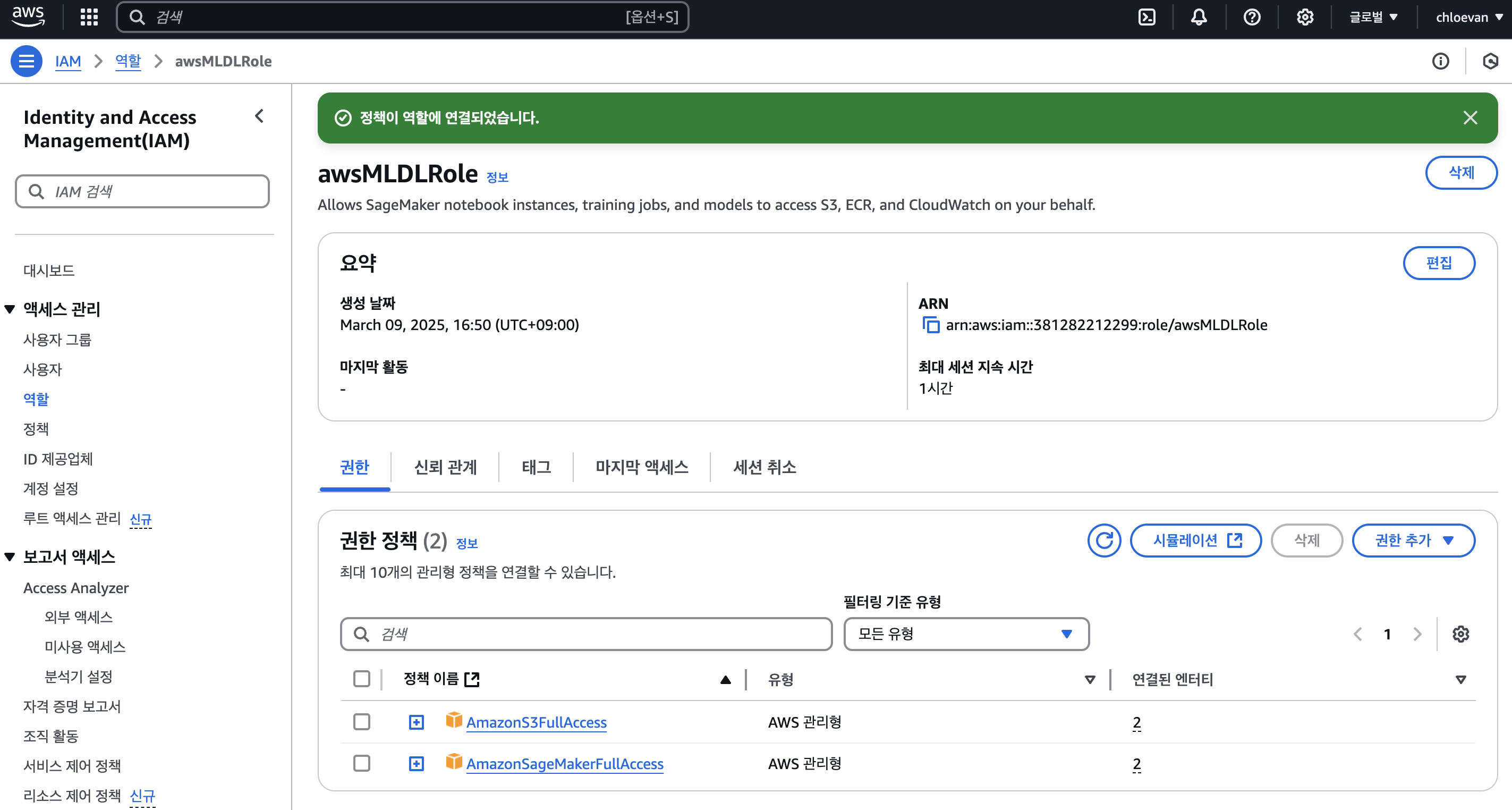This screenshot has width=1512, height=810.
Task: Open the 모든 유형 filter type dropdown
Action: pyautogui.click(x=966, y=635)
